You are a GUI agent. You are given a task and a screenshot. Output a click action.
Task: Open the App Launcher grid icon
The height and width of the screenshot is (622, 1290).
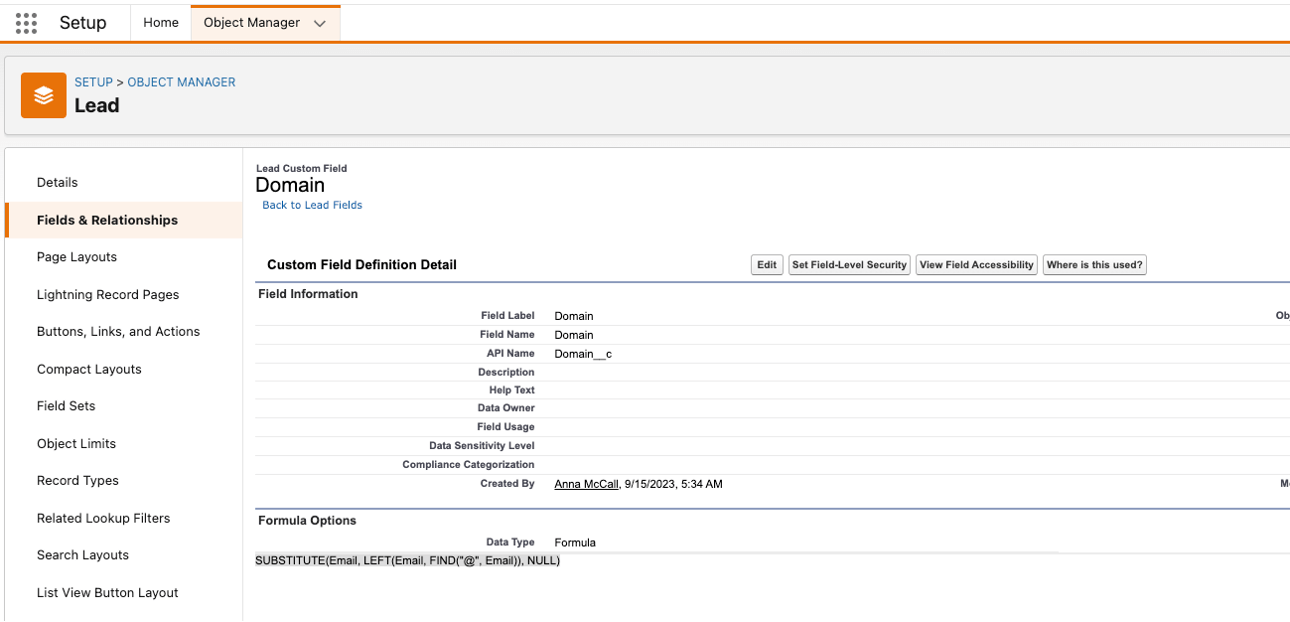[x=26, y=23]
